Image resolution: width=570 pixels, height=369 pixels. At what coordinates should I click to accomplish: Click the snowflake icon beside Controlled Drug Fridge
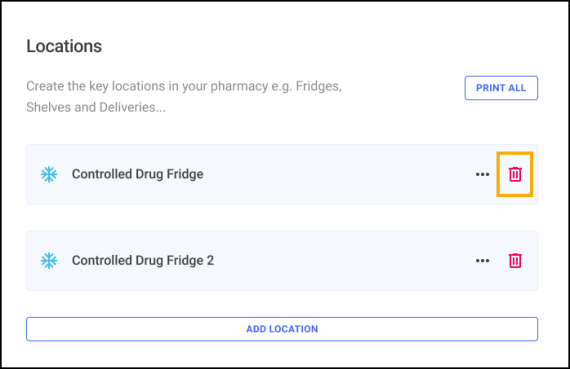(x=49, y=174)
